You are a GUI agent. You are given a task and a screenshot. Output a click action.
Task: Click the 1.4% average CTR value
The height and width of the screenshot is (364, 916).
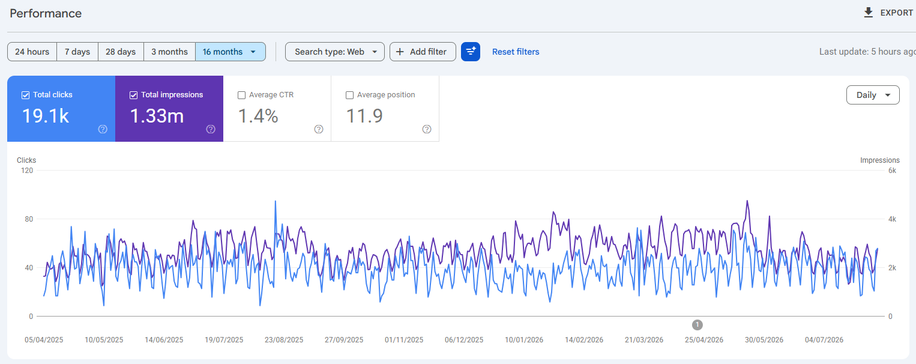[x=258, y=116]
